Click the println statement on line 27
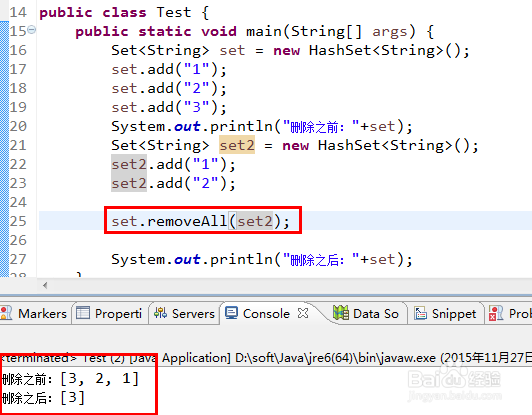Image resolution: width=532 pixels, height=415 pixels. click(x=262, y=260)
